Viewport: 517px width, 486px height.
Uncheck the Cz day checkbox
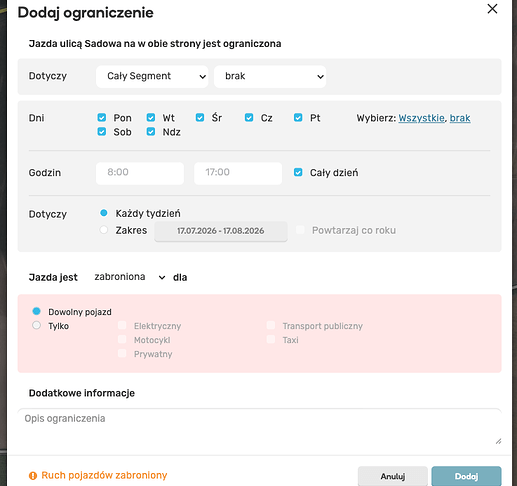(249, 117)
